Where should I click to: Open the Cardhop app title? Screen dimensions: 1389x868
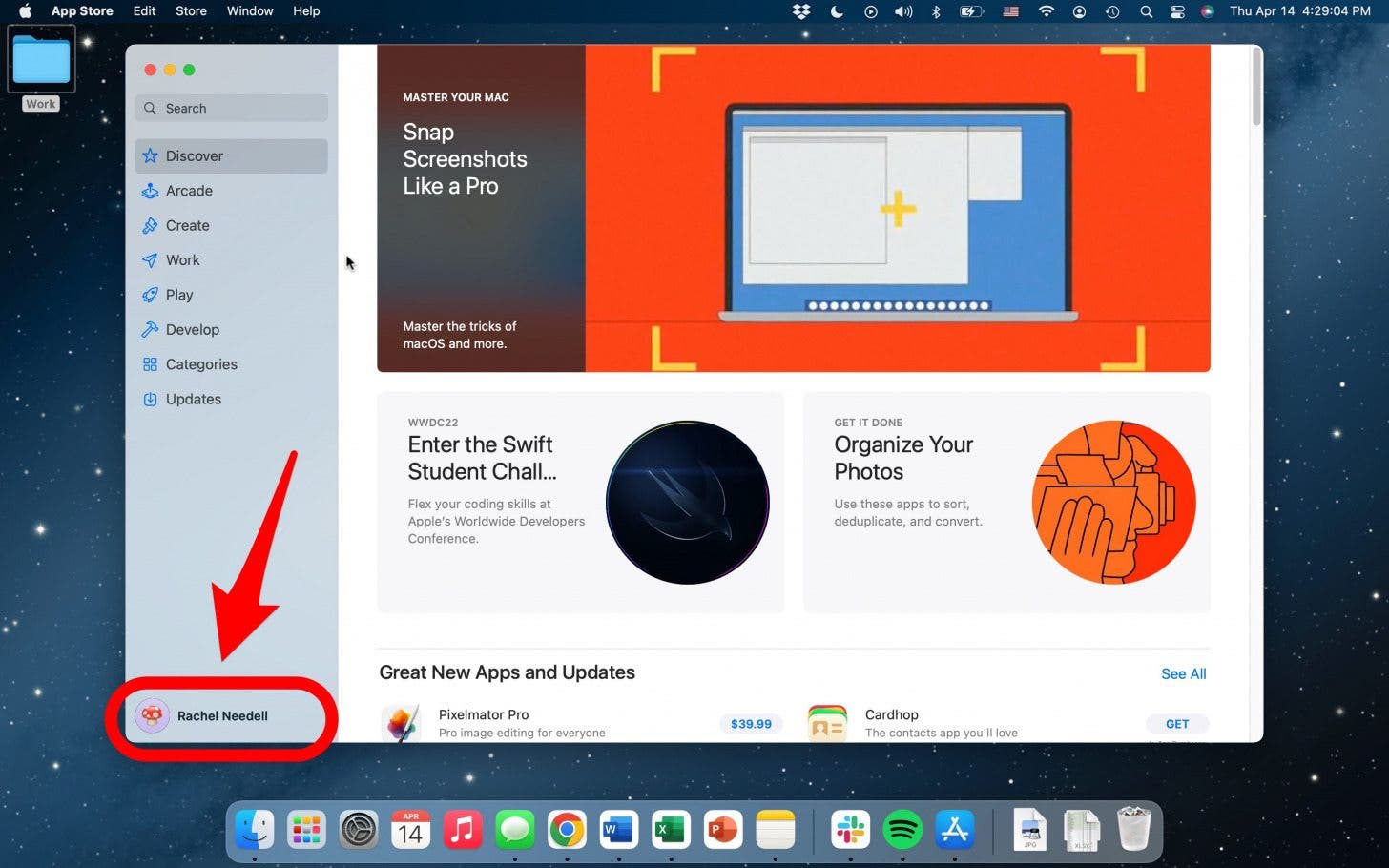891,714
